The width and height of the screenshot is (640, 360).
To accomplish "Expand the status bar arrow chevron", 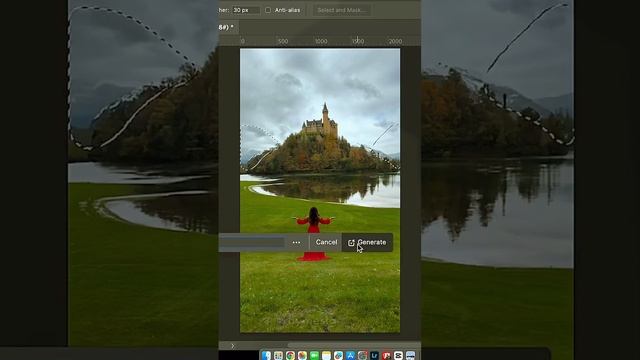I will [233, 346].
